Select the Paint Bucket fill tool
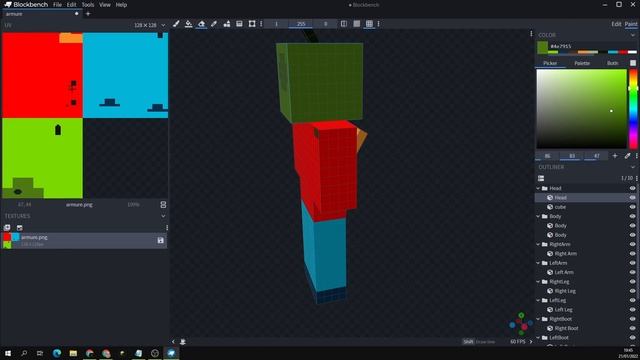640x360 pixels. (x=189, y=24)
